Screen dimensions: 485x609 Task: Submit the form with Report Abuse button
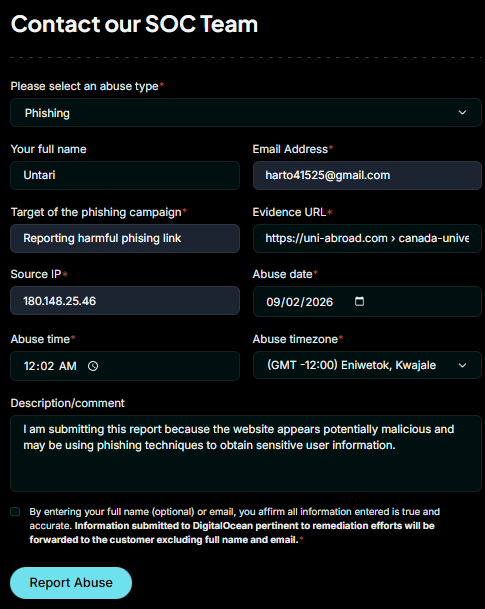click(x=71, y=583)
